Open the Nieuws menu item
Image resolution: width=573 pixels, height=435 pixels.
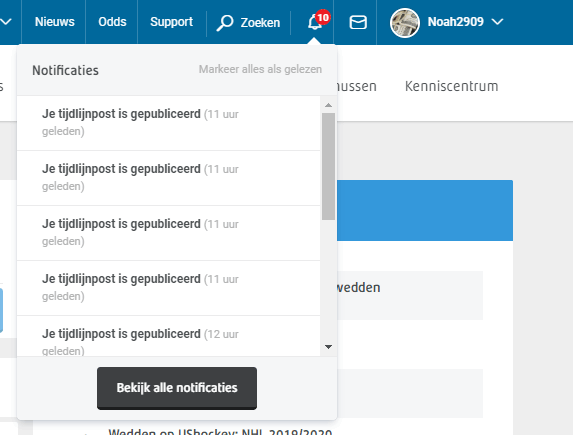[x=54, y=22]
